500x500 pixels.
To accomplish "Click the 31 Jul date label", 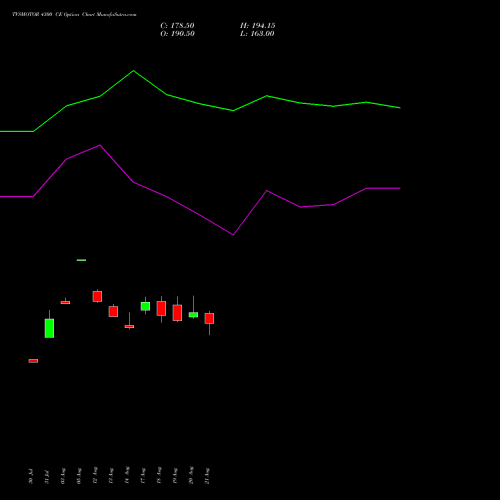I will point(47,477).
